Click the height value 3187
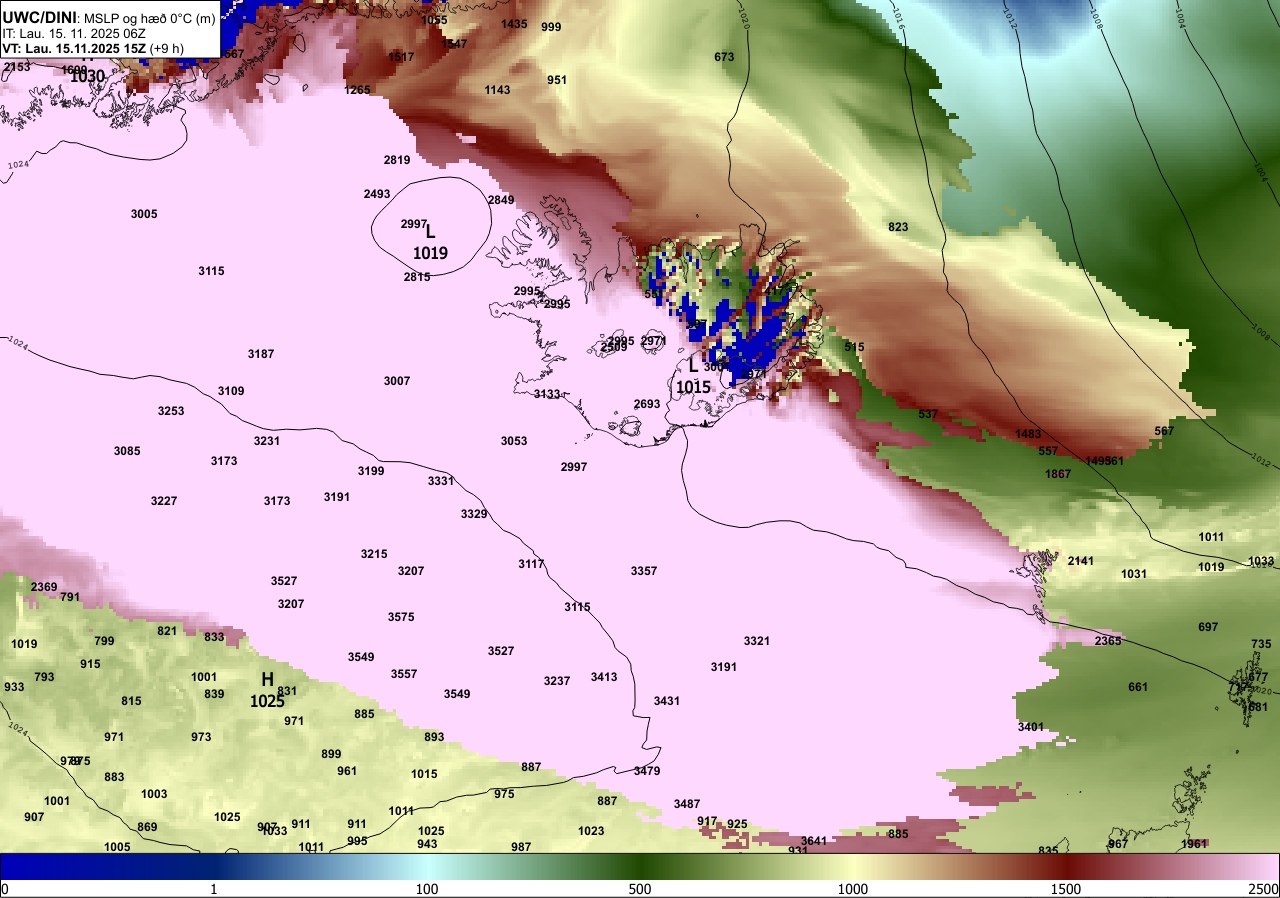Screen dimensions: 1280x898 click(261, 354)
